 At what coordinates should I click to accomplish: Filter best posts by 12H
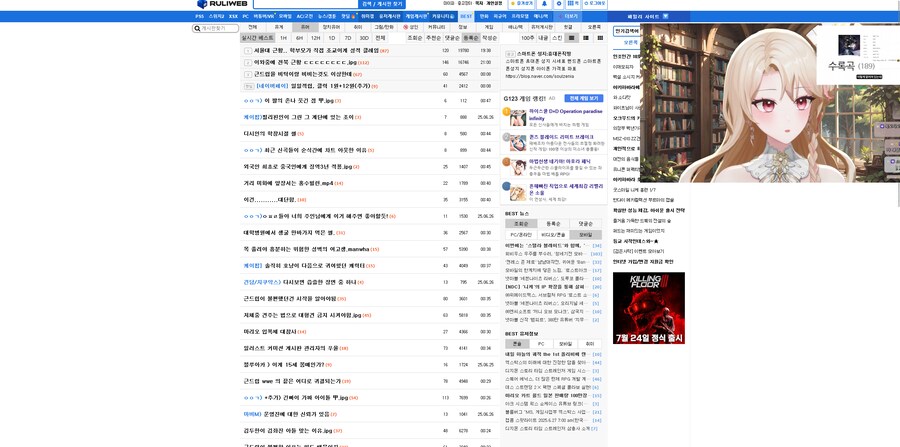click(315, 38)
